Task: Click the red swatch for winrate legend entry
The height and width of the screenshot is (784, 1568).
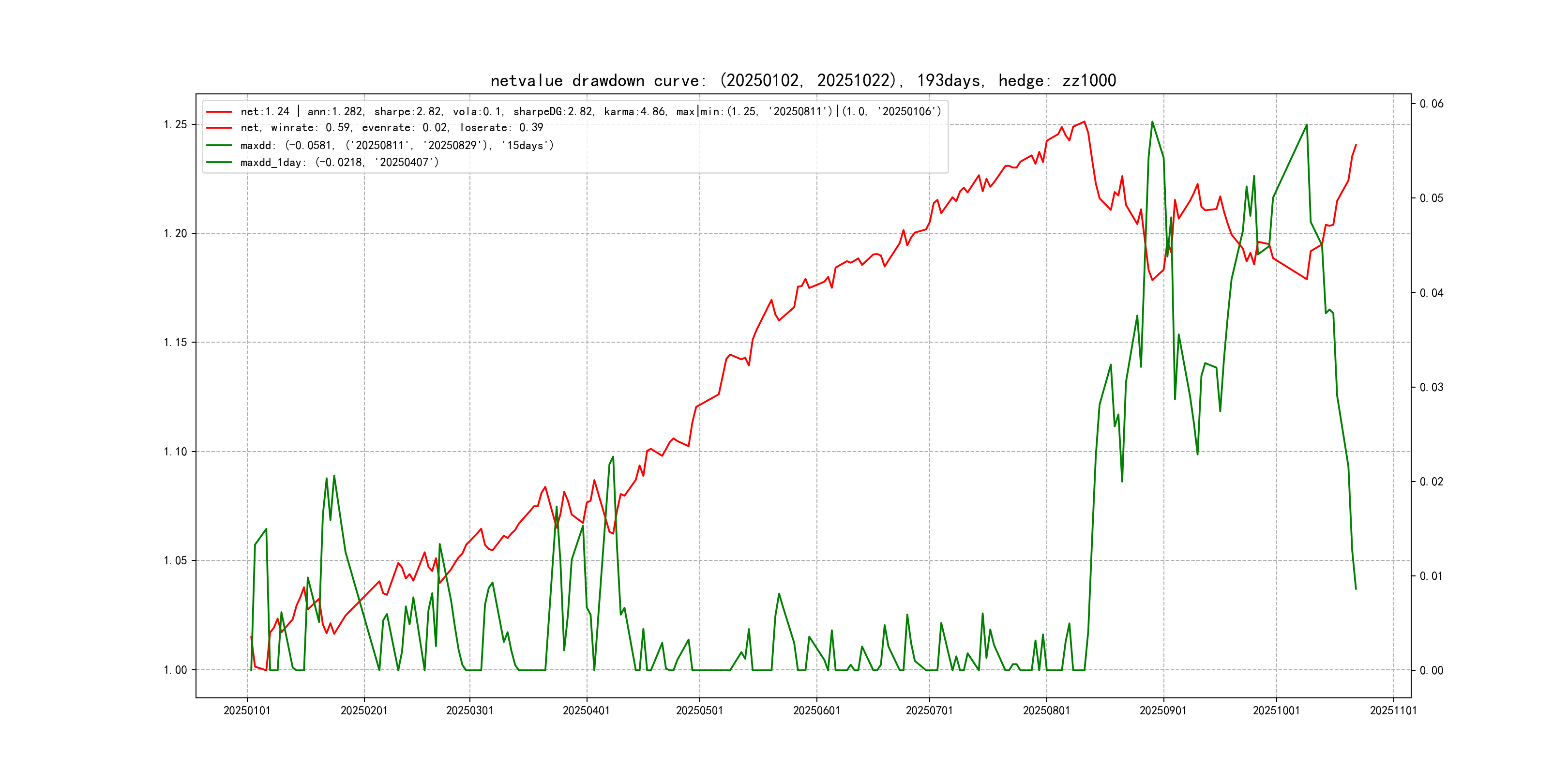Action: pyautogui.click(x=219, y=128)
